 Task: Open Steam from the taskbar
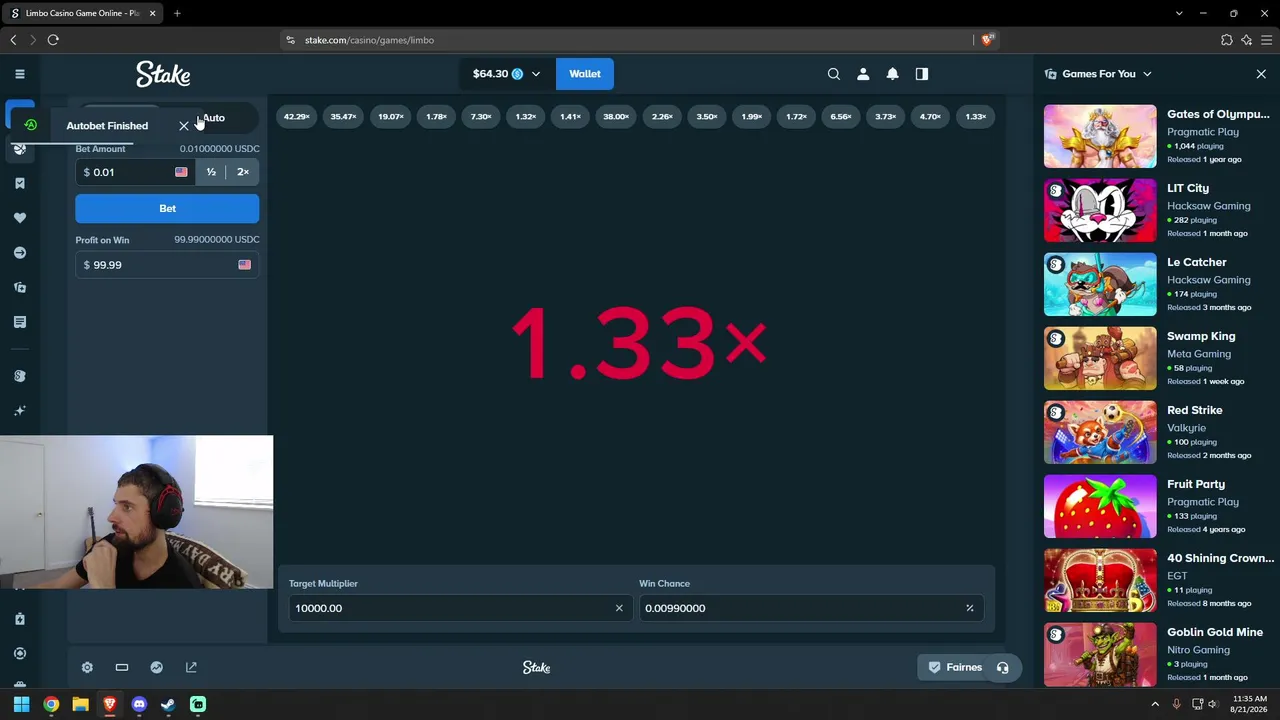tap(168, 704)
